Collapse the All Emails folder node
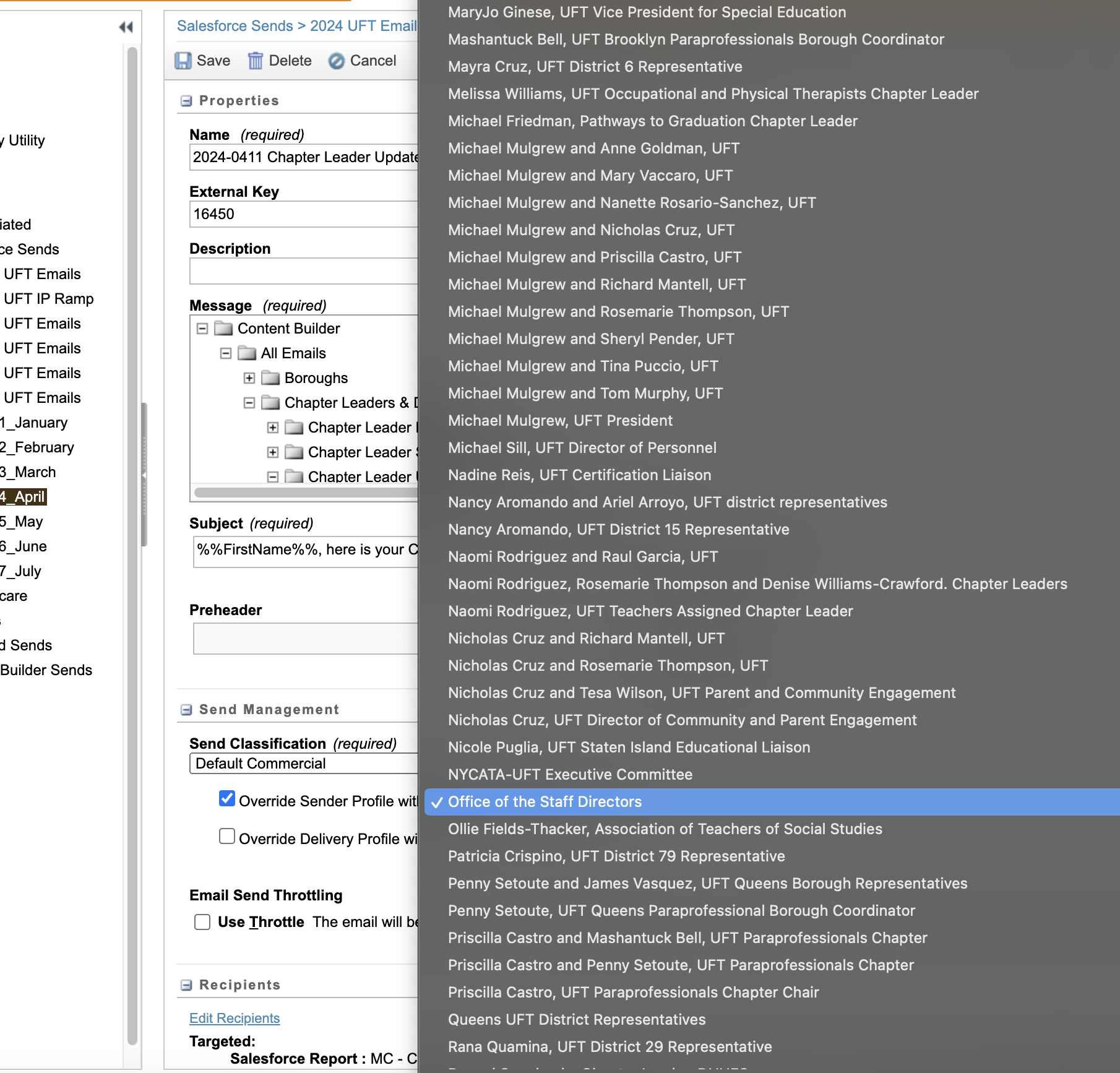Viewport: 1120px width, 1073px height. pyautogui.click(x=226, y=353)
